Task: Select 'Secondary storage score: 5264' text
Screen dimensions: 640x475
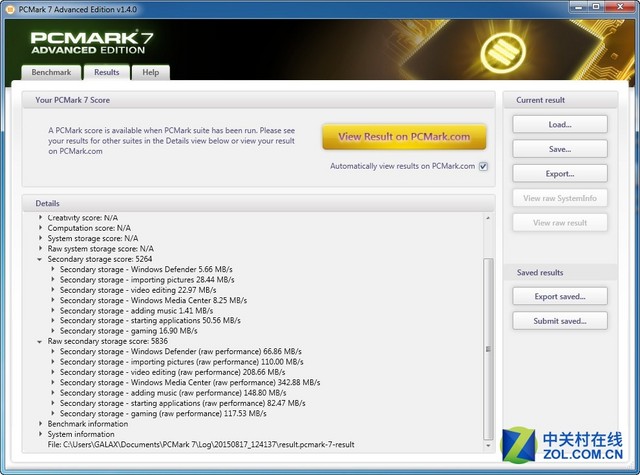Action: coord(100,259)
